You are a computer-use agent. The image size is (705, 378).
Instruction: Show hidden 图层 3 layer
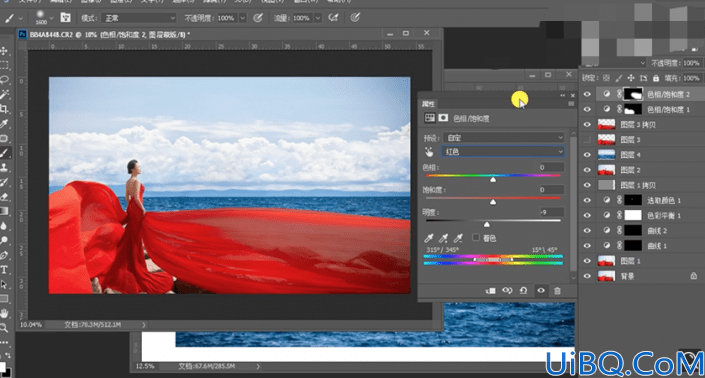click(x=587, y=140)
